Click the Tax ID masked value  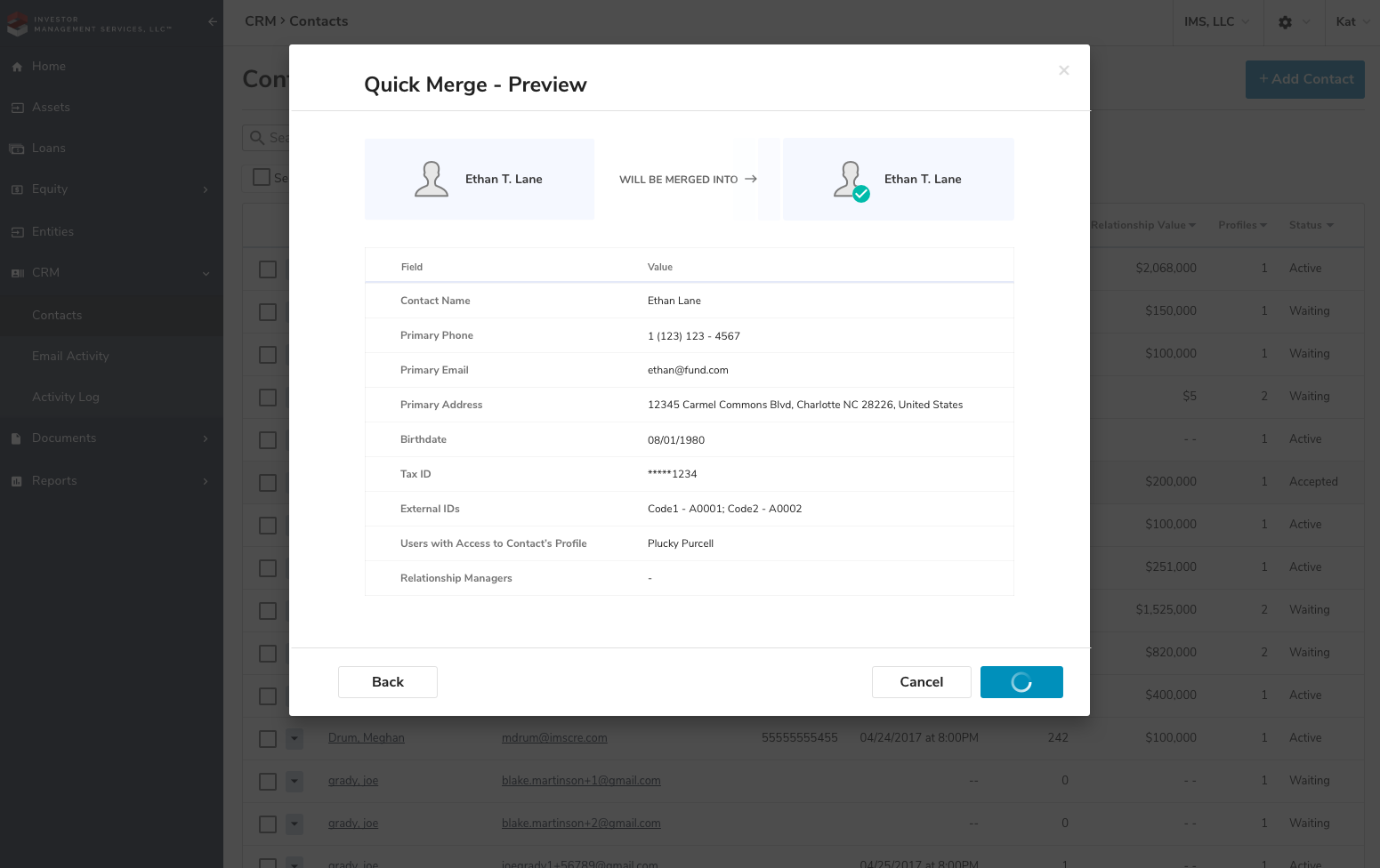pos(673,474)
